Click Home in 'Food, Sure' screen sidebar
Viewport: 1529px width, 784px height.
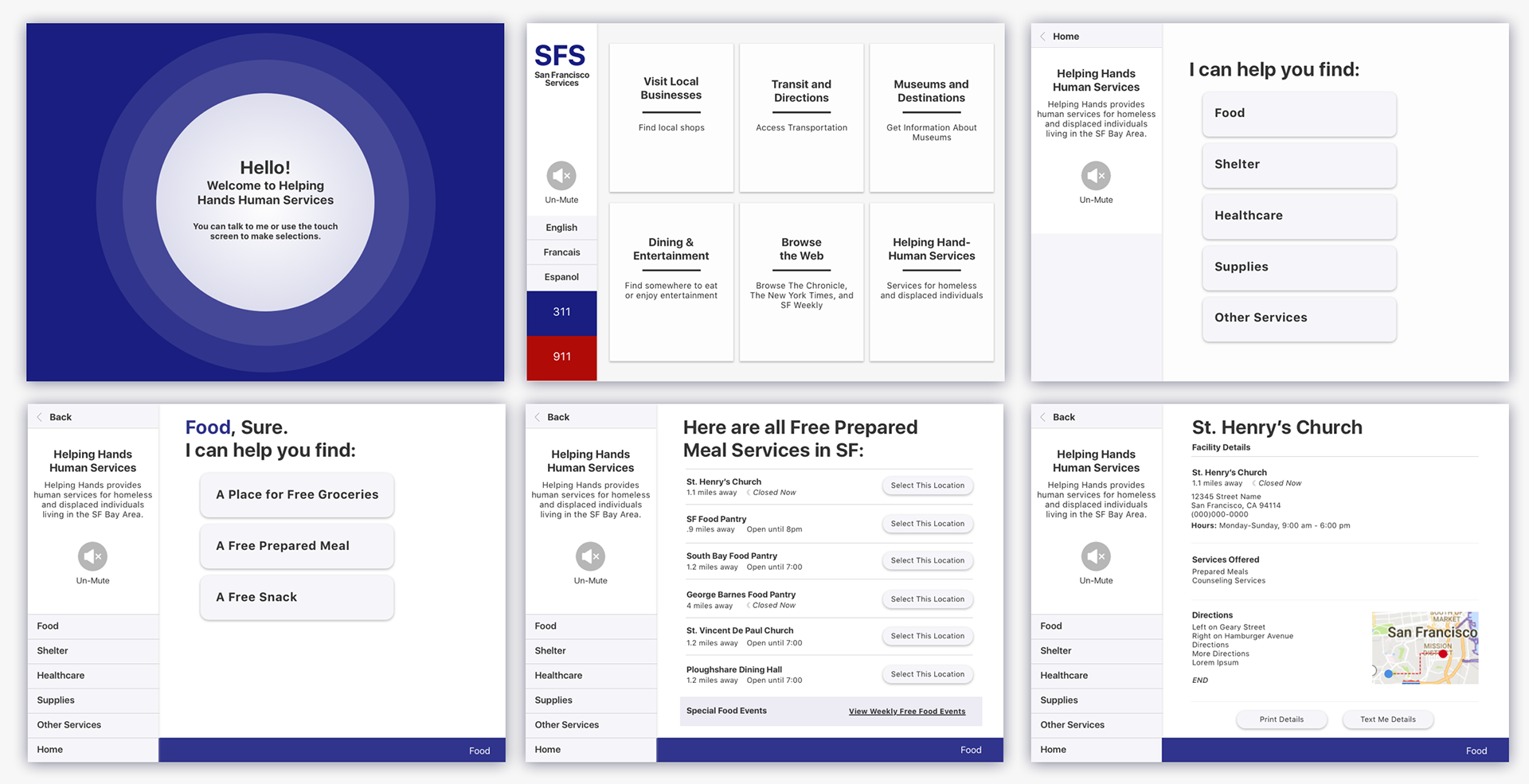(93, 750)
